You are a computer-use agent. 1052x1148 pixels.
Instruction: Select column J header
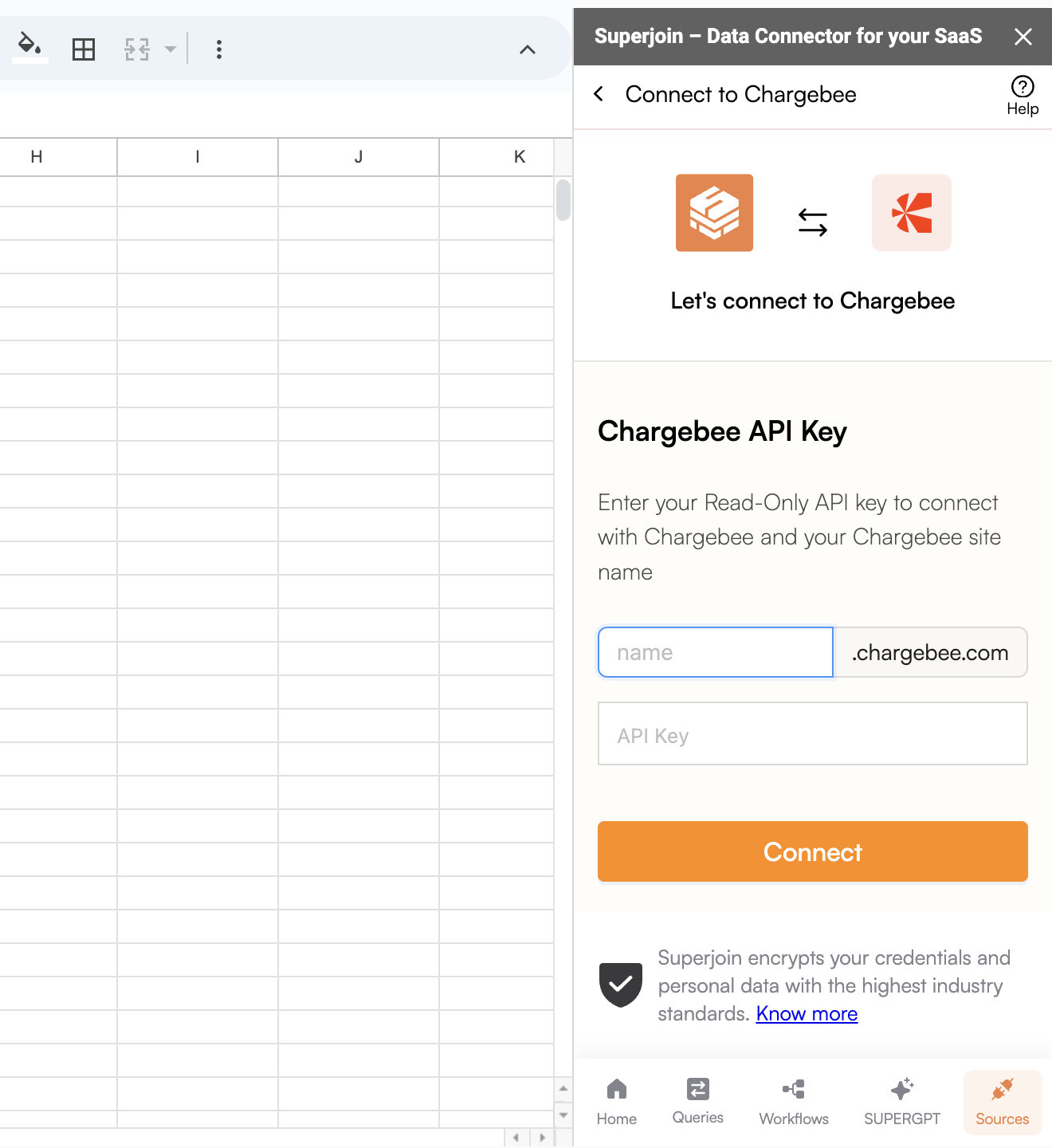359,157
